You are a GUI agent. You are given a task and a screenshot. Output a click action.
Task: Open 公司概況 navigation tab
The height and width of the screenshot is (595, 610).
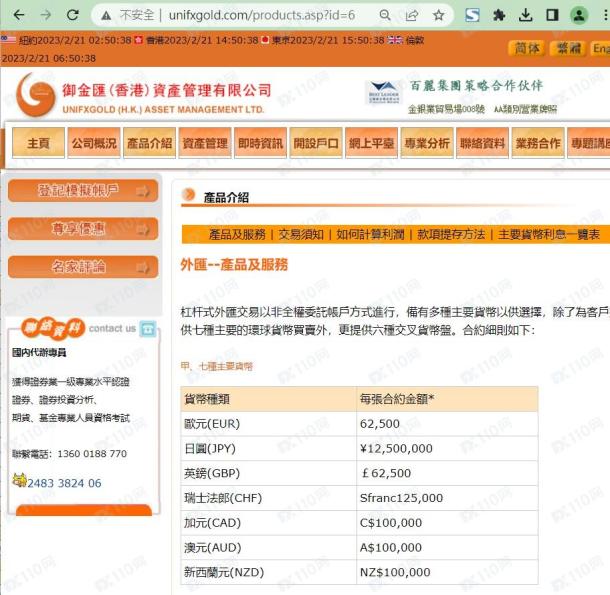pyautogui.click(x=94, y=143)
